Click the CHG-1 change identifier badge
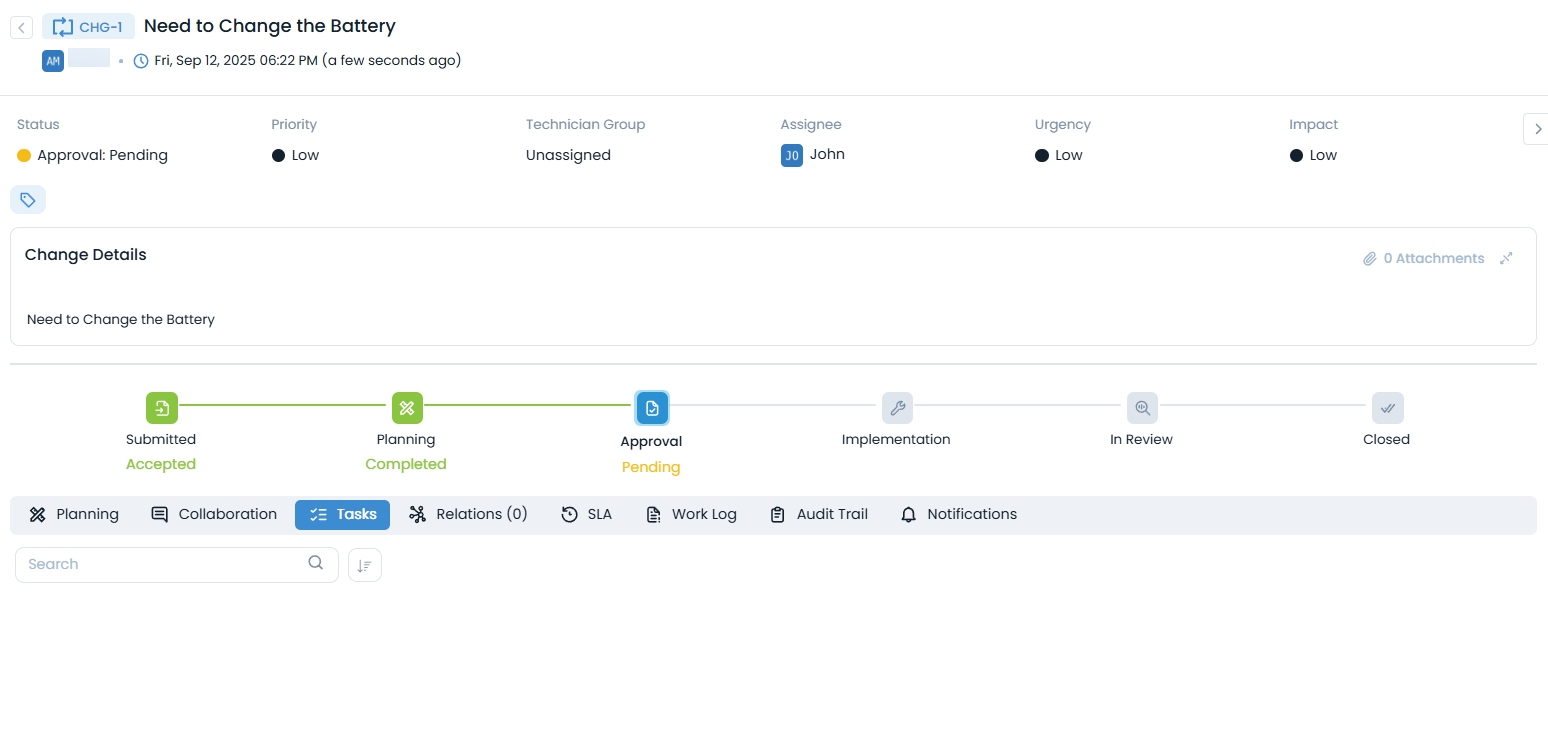The height and width of the screenshot is (743, 1548). coord(88,26)
